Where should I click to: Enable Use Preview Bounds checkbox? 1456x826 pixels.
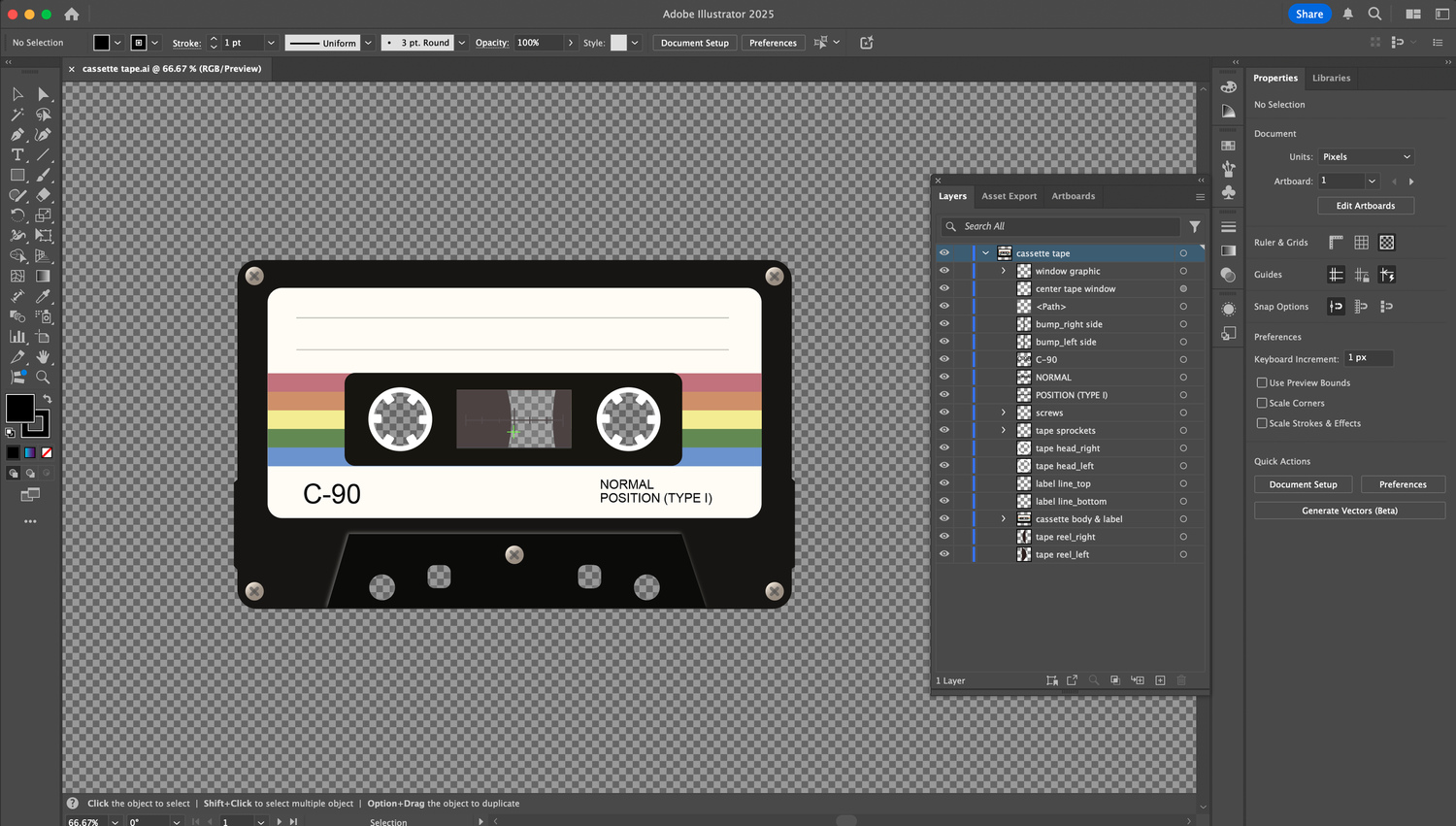[x=1262, y=382]
